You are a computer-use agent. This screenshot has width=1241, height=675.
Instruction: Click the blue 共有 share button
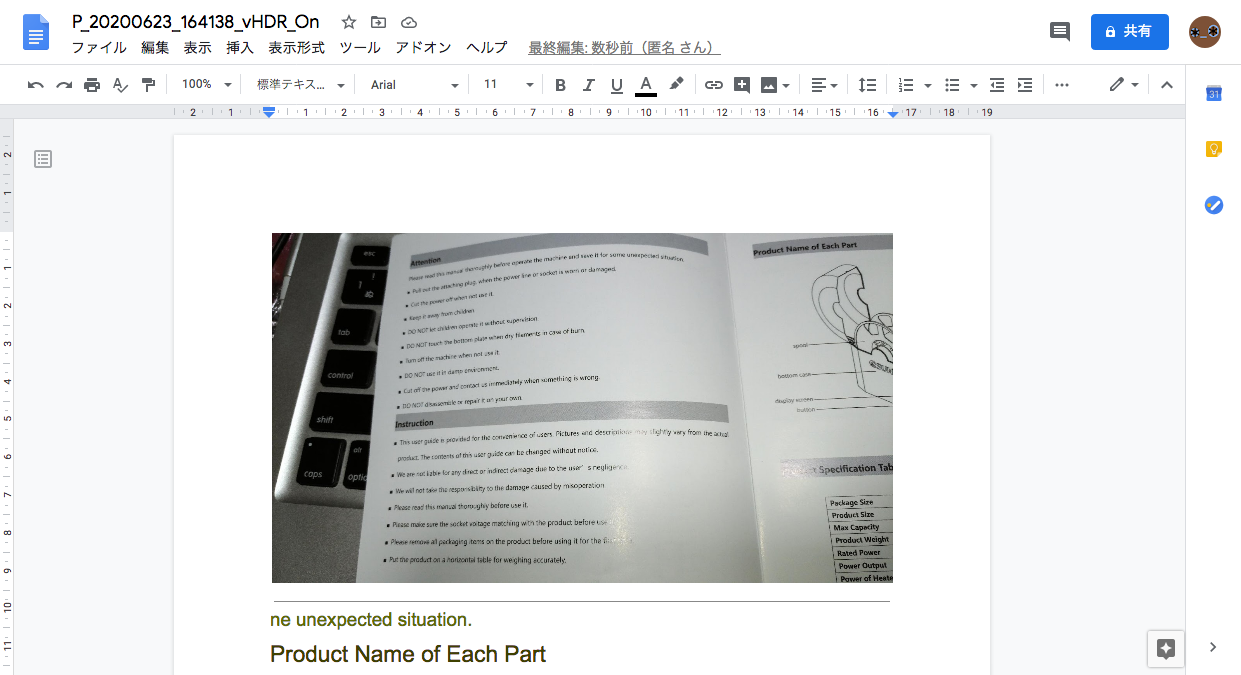coord(1130,32)
